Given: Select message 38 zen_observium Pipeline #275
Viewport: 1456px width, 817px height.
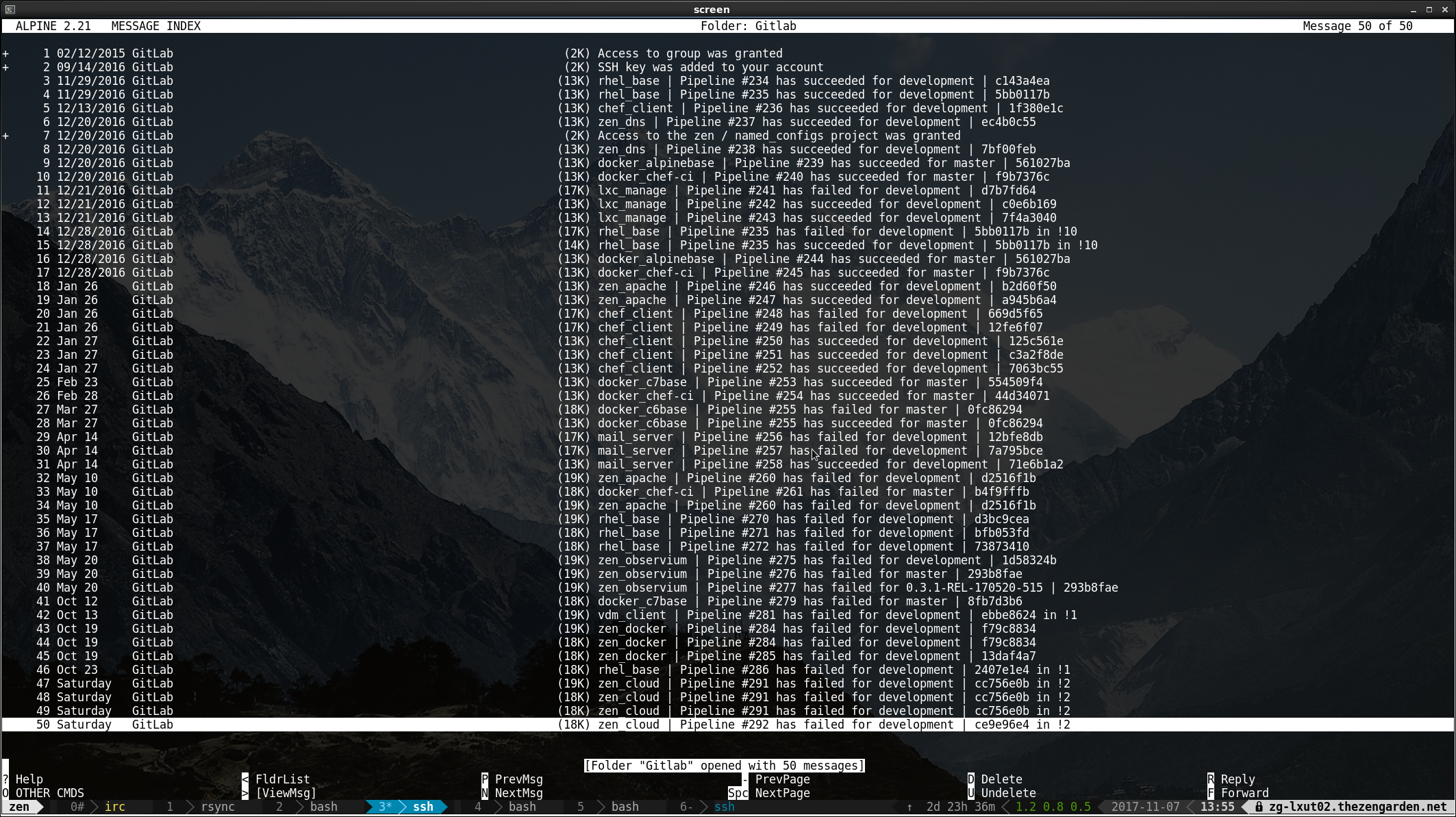Looking at the screenshot, I should pyautogui.click(x=728, y=560).
